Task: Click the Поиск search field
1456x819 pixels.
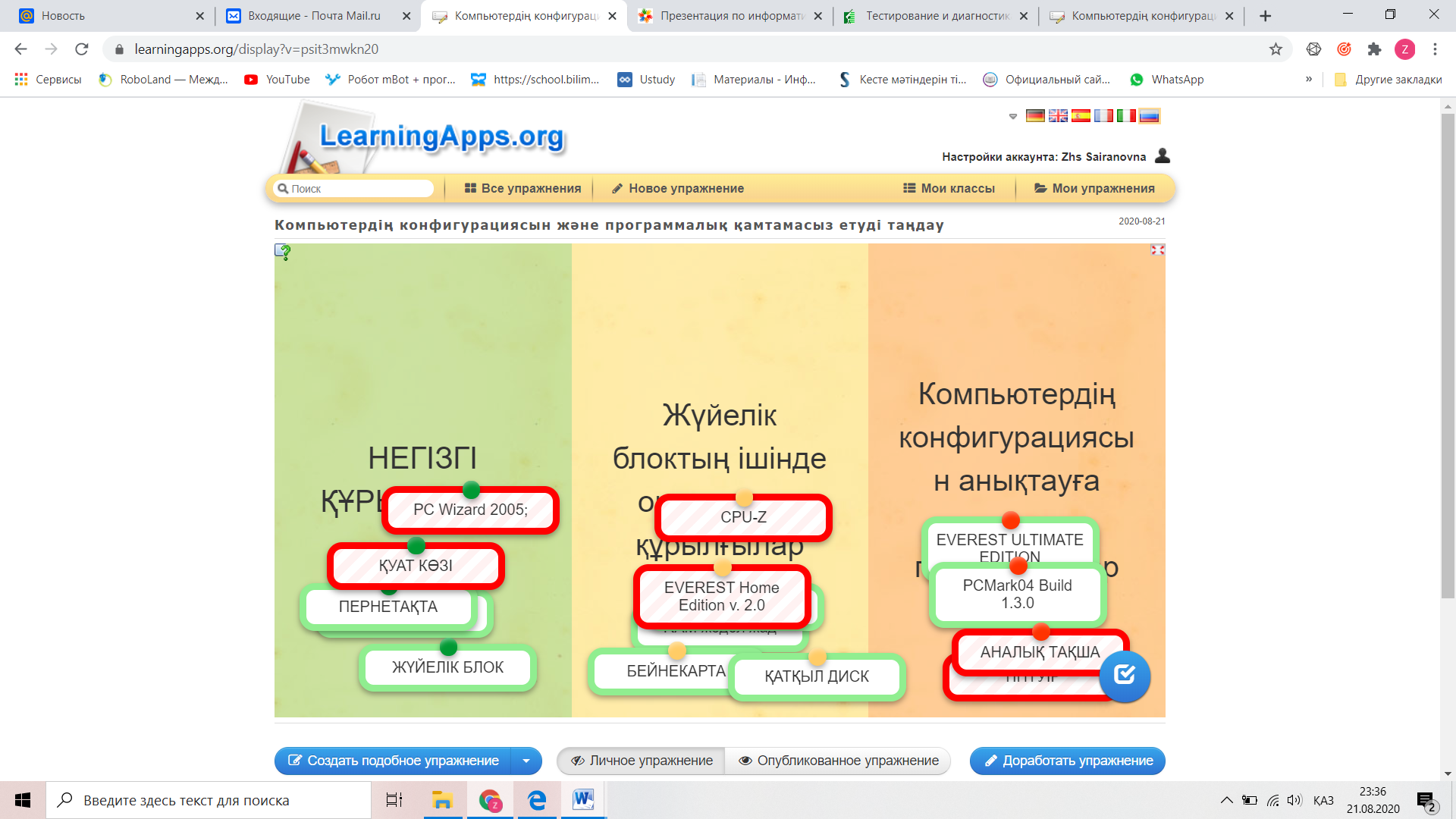Action: click(355, 188)
